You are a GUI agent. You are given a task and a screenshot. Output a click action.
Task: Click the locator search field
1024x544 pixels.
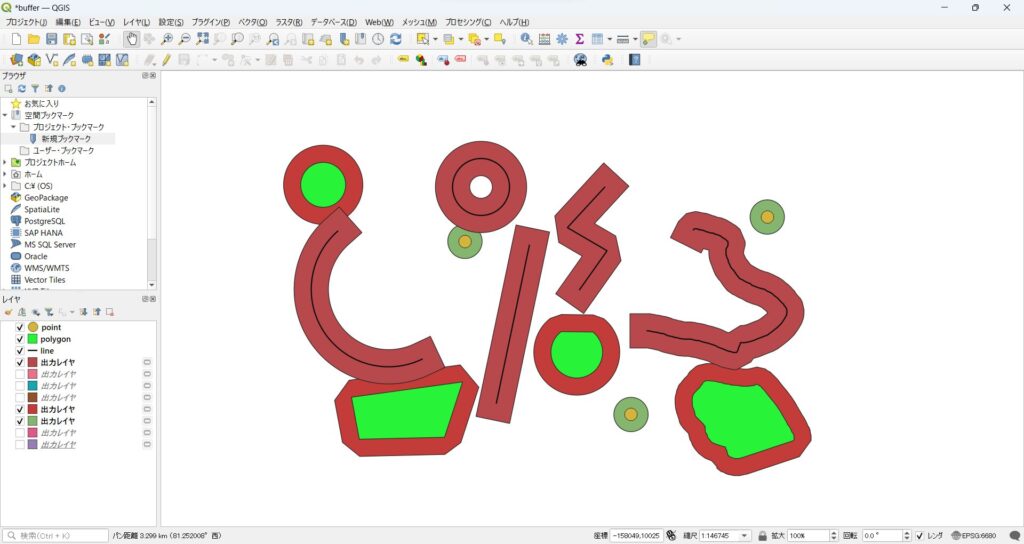pyautogui.click(x=57, y=536)
